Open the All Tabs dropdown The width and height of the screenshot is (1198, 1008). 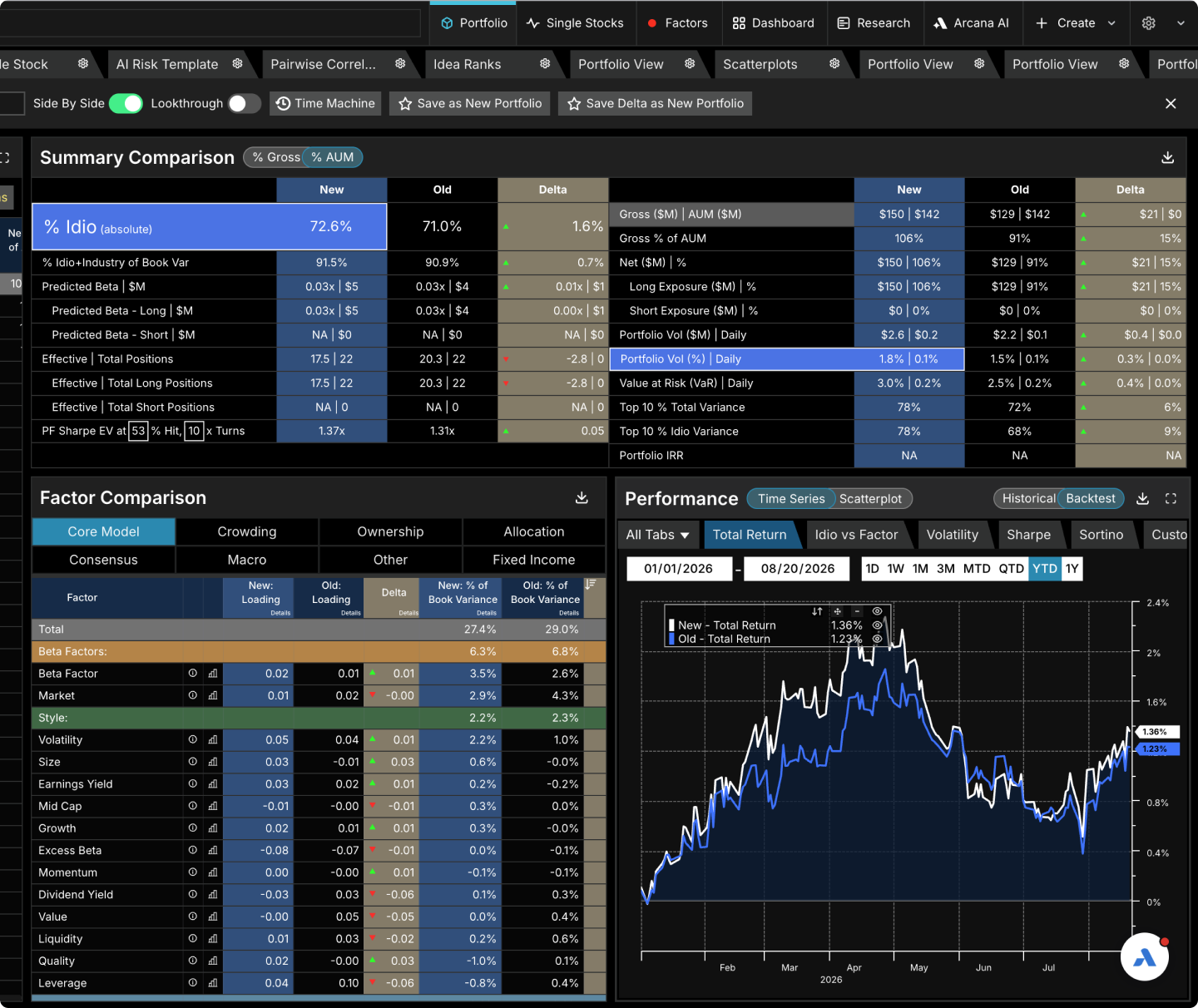click(657, 535)
